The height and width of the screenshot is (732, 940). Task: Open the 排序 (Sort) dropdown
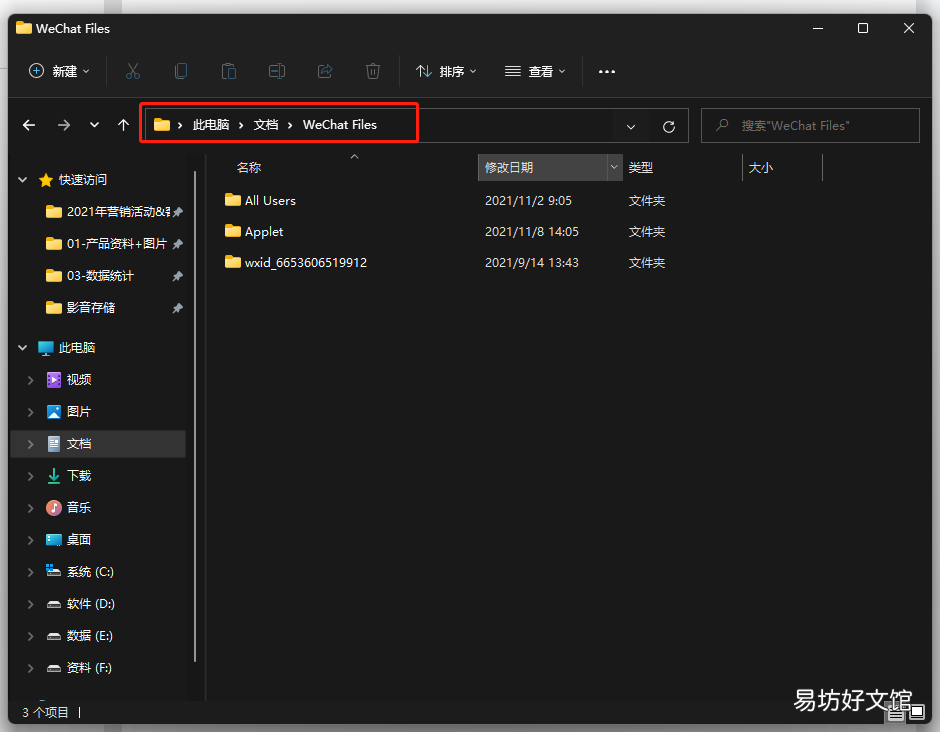(x=446, y=71)
